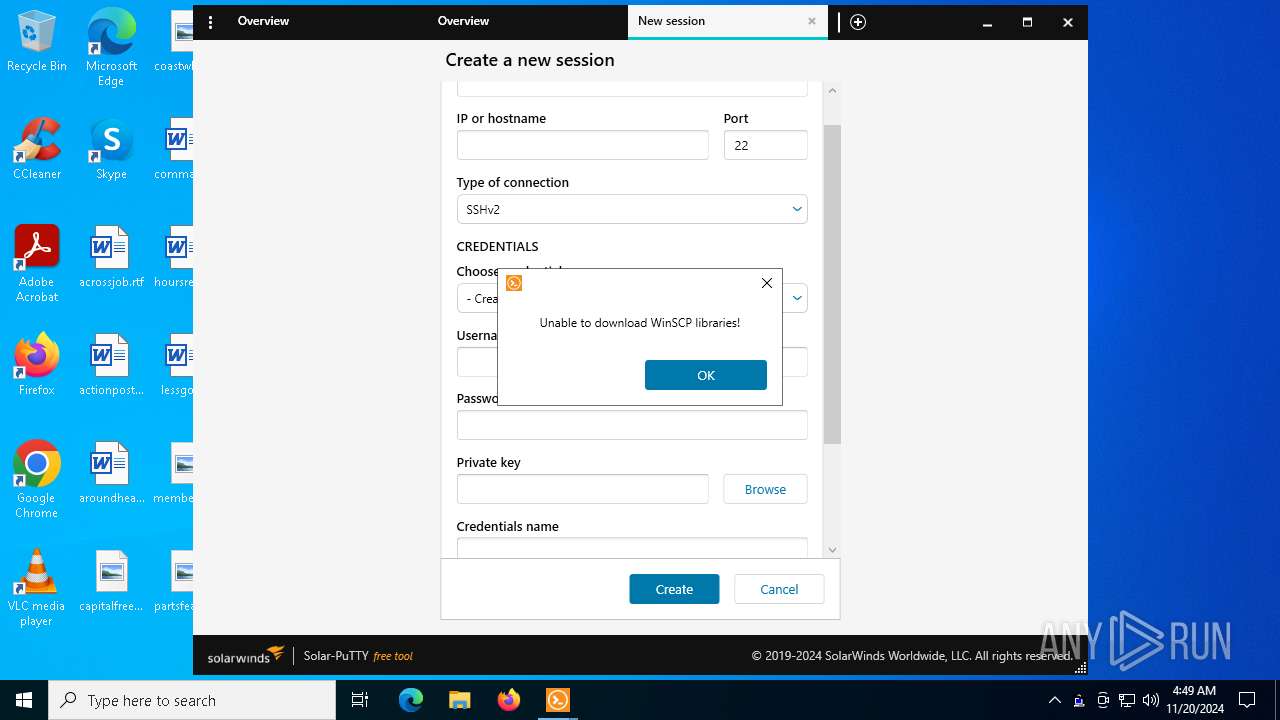1280x720 pixels.
Task: Click the 'Unable to download WinSCP libraries!' message
Action: pyautogui.click(x=640, y=323)
